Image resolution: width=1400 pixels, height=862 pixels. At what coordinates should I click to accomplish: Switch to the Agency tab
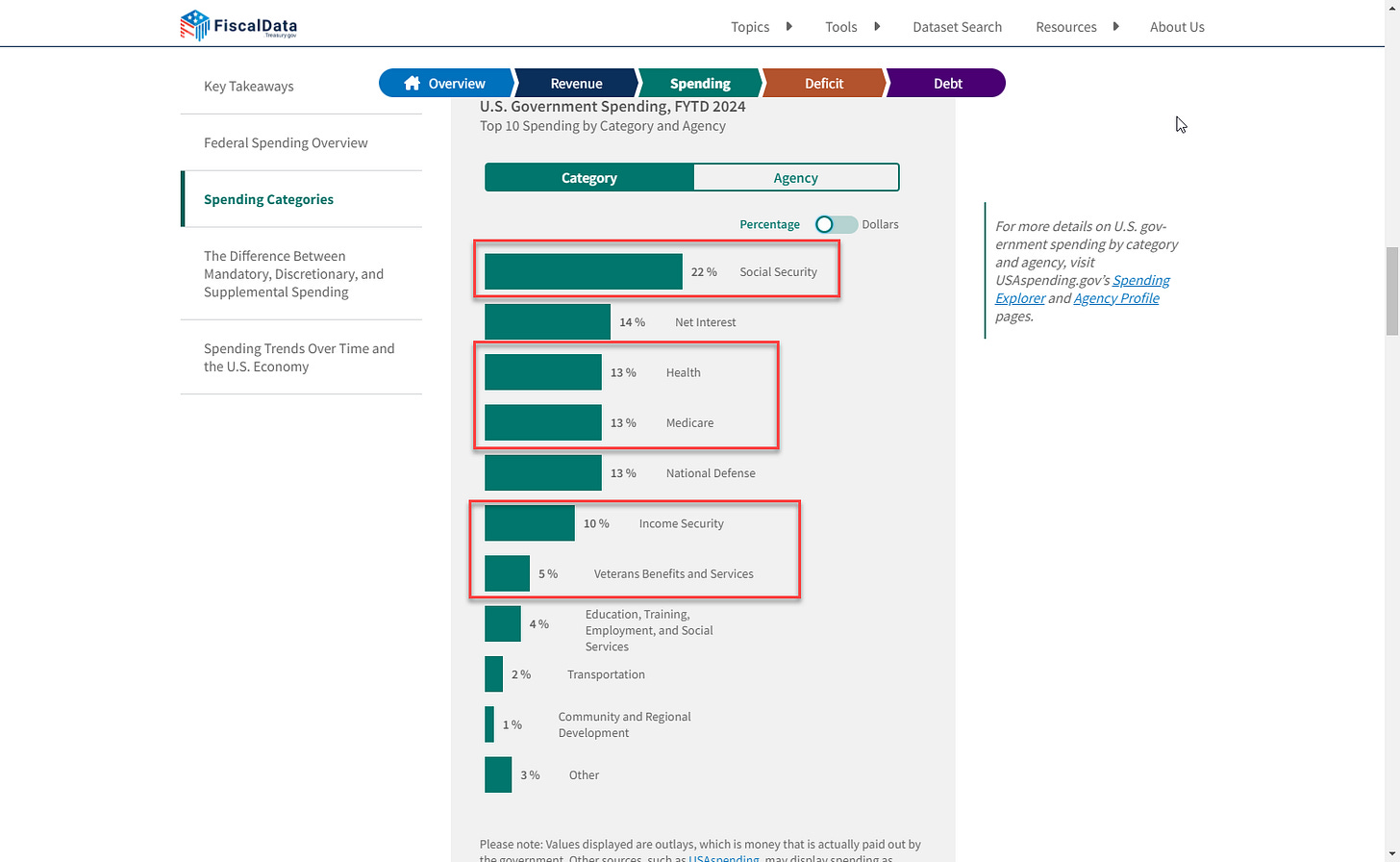(x=796, y=178)
